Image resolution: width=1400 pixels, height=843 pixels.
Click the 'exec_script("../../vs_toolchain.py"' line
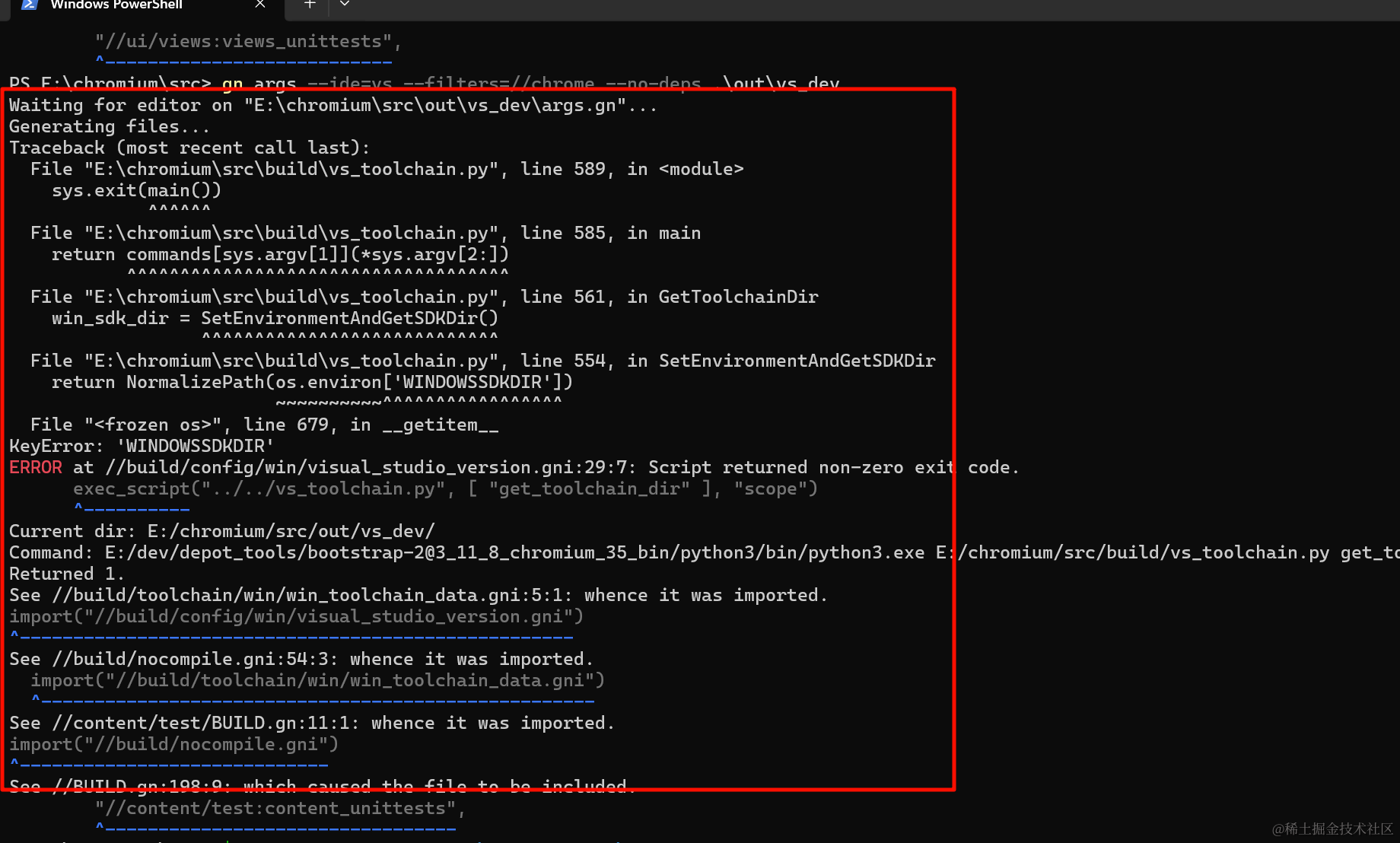point(445,488)
